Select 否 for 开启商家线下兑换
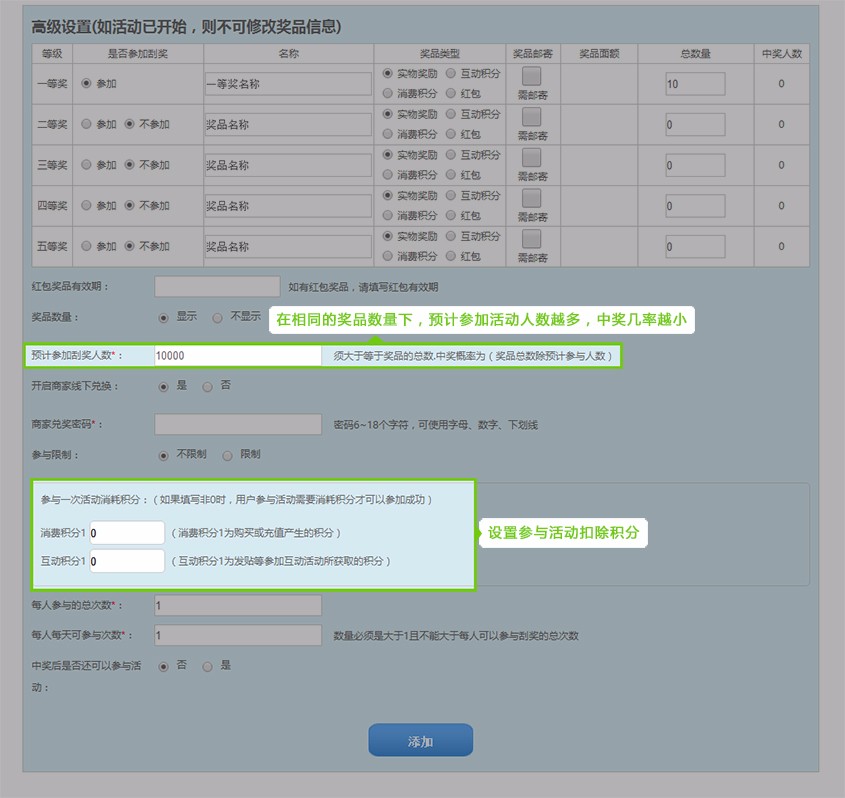 pyautogui.click(x=208, y=386)
